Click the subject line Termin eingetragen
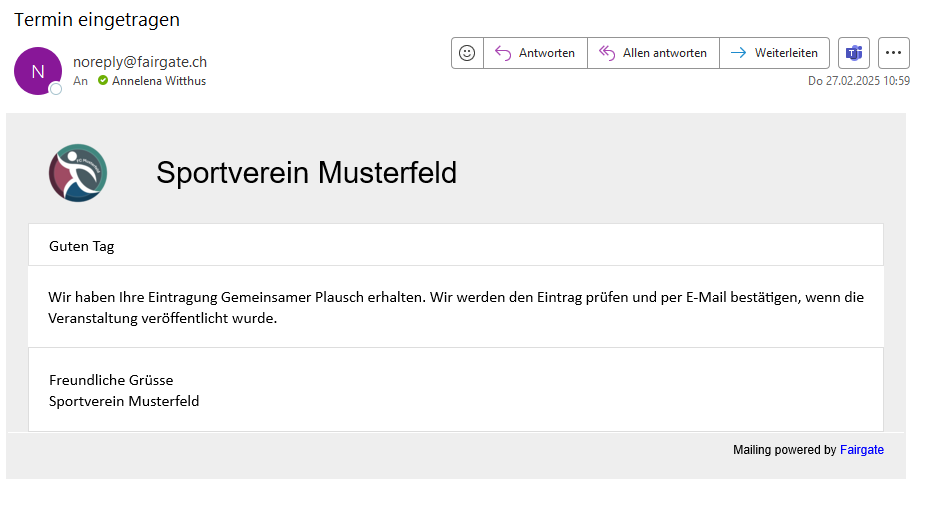Screen dimensions: 931x506 point(97,20)
